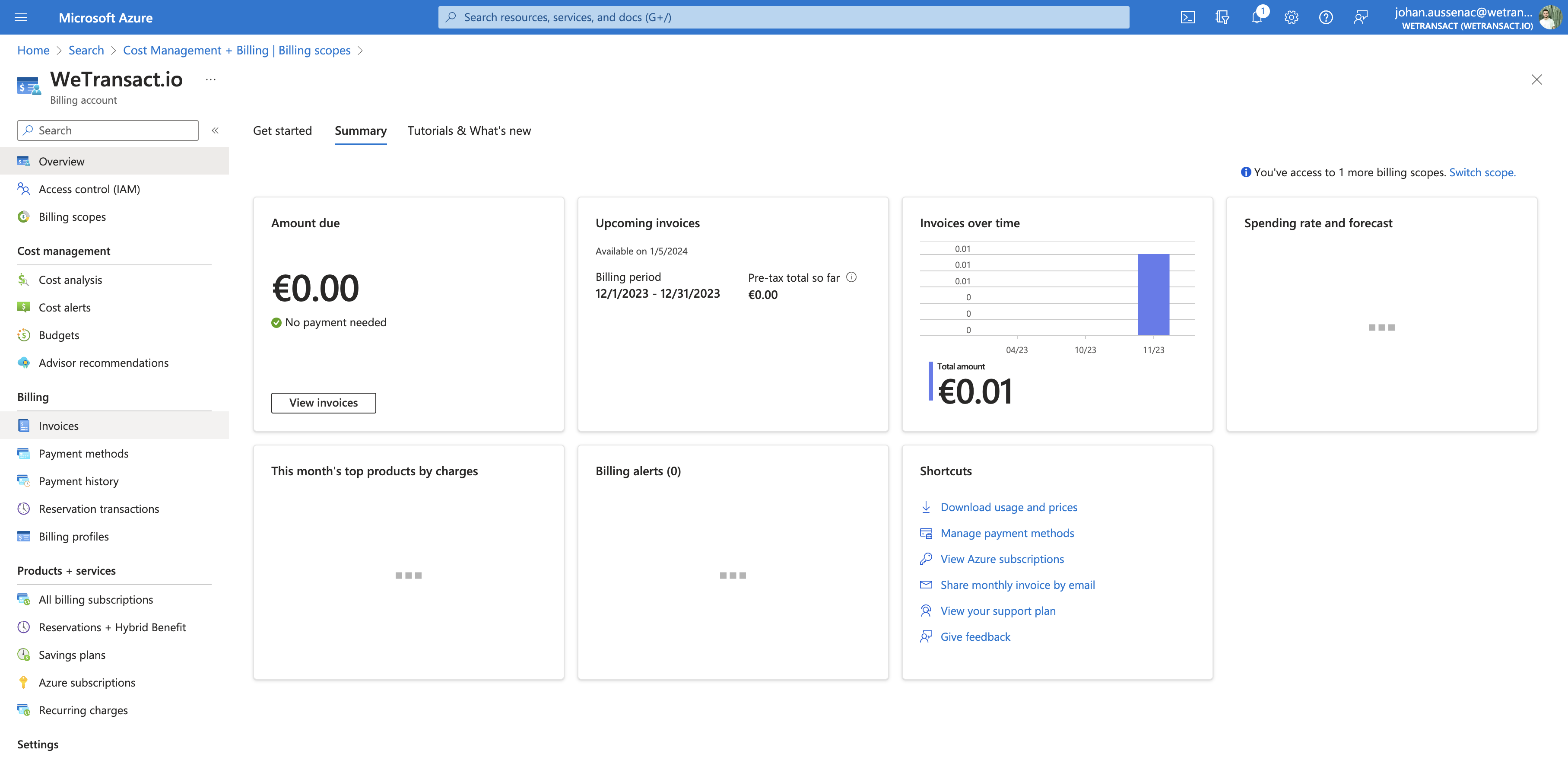This screenshot has height=757, width=1568.
Task: Open Tutorials & What's new tab
Action: pos(469,130)
